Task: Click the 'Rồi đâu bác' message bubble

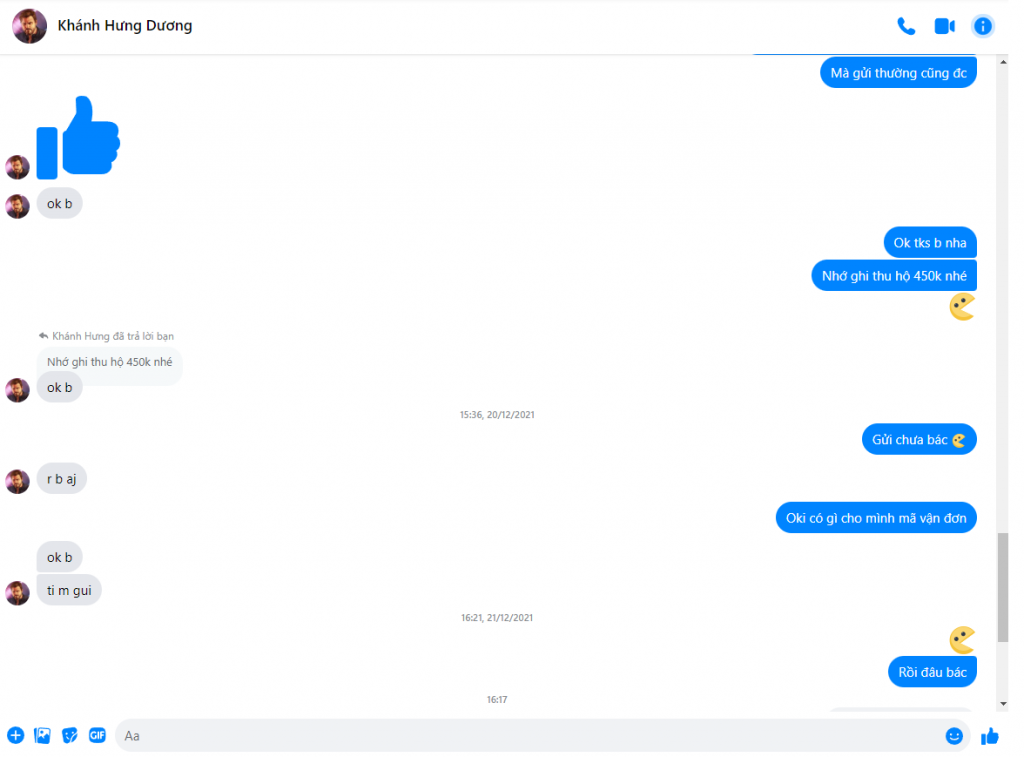Action: (x=932, y=672)
